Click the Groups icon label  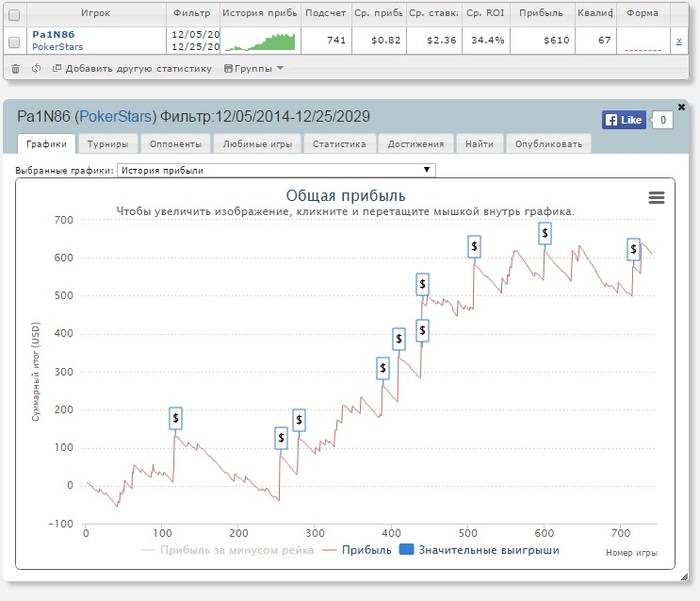tap(253, 68)
